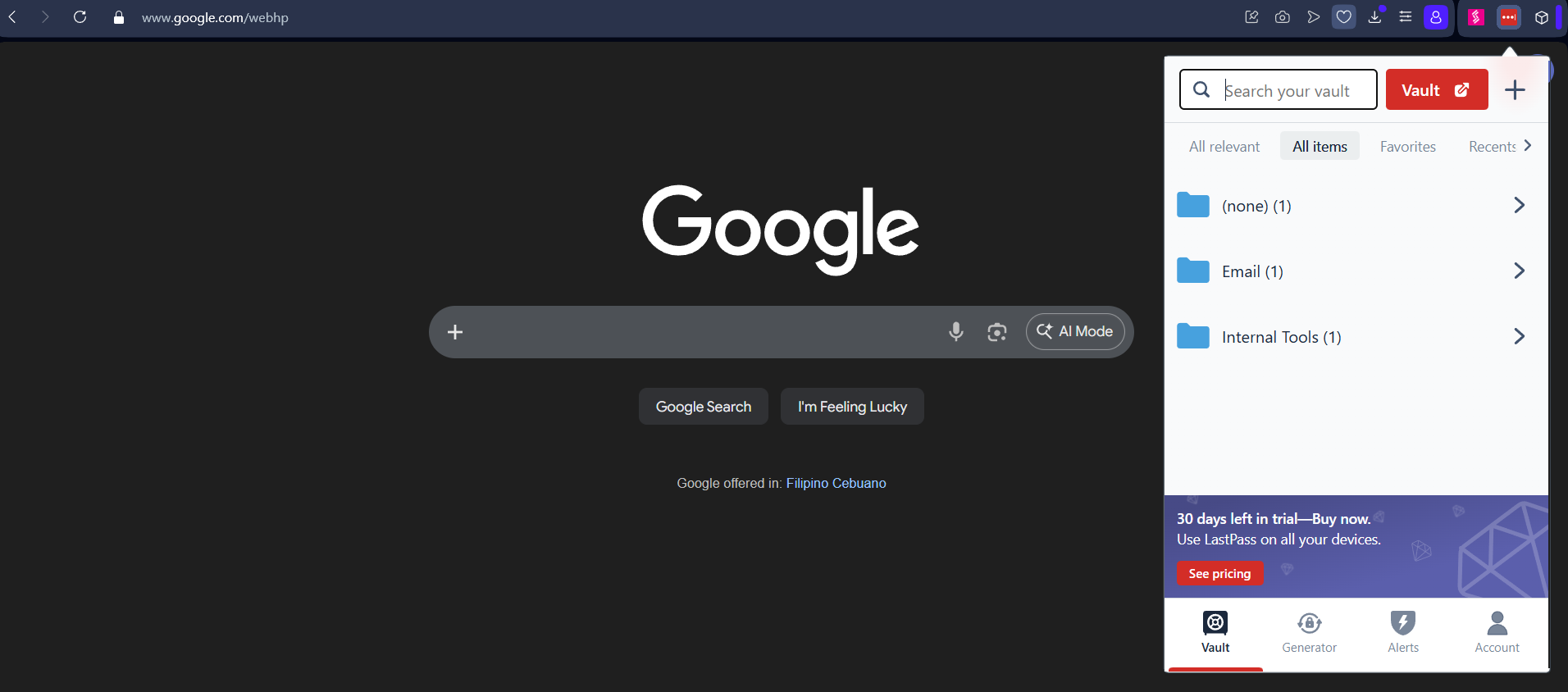Click the vault search magnifier icon
1568x692 pixels.
point(1201,89)
